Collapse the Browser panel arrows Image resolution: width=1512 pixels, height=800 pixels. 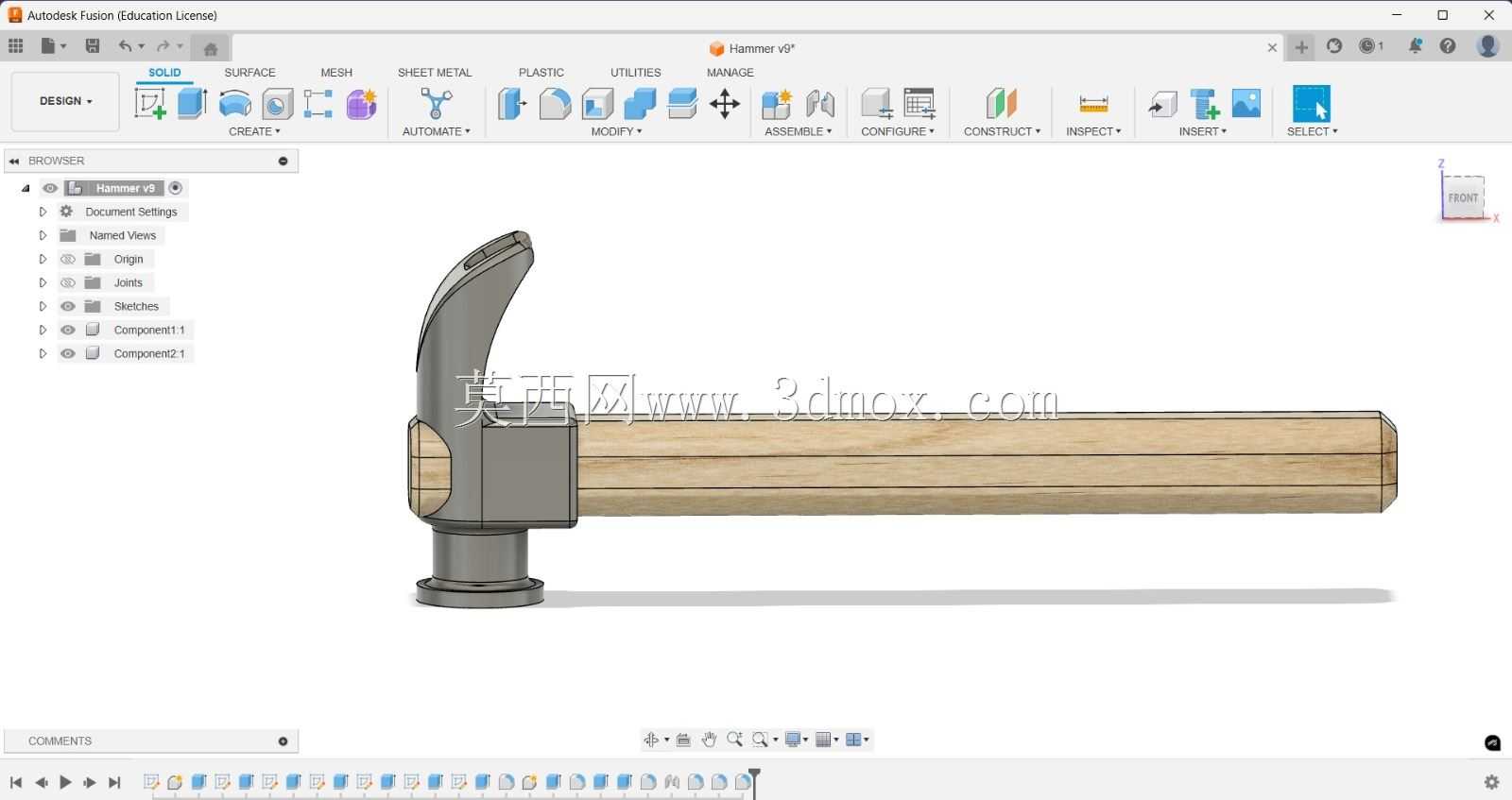coord(14,161)
